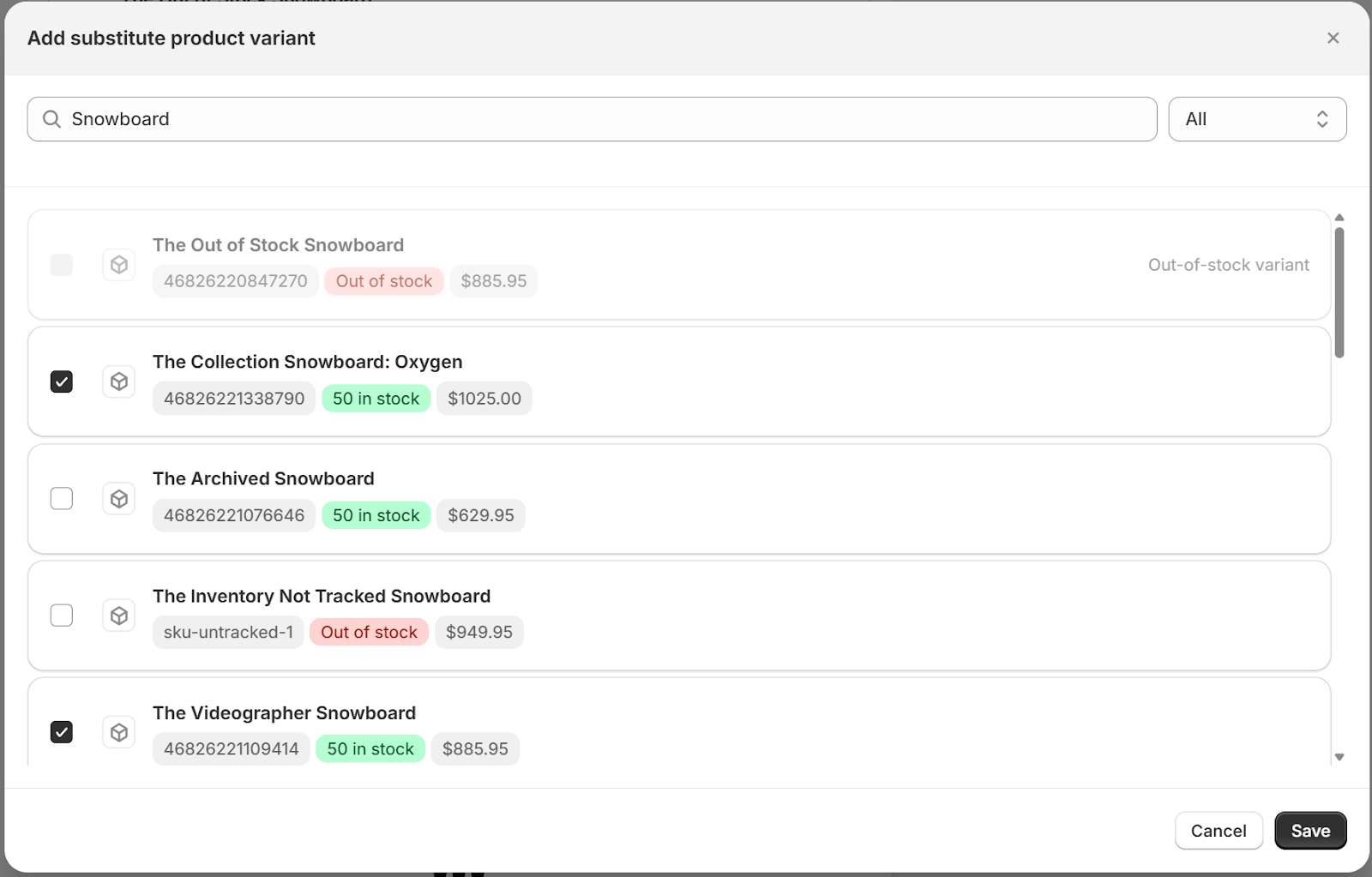
Task: Click product icon for The Archived Snowboard
Action: click(x=119, y=499)
